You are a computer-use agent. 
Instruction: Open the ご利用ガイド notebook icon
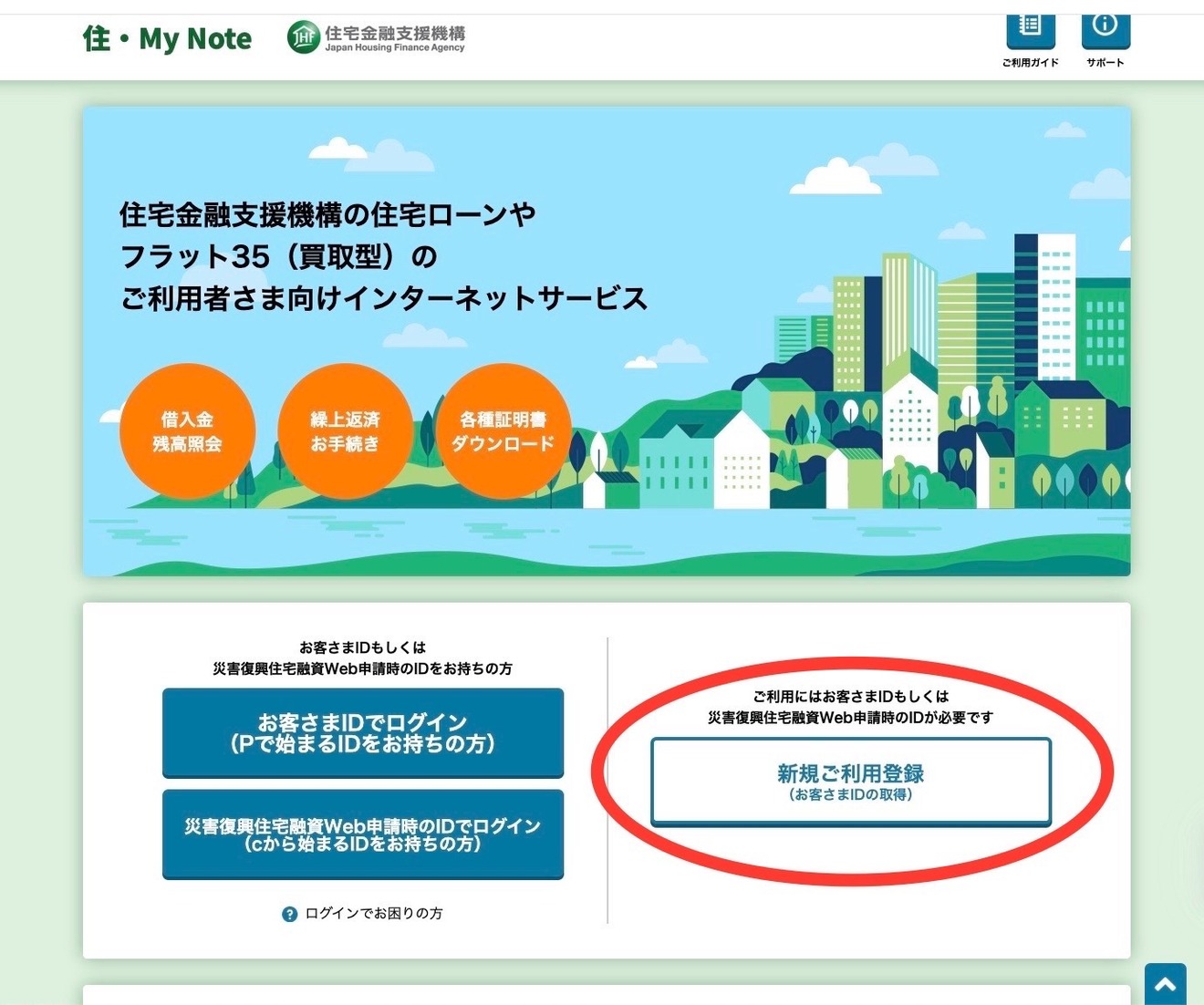tap(1031, 31)
